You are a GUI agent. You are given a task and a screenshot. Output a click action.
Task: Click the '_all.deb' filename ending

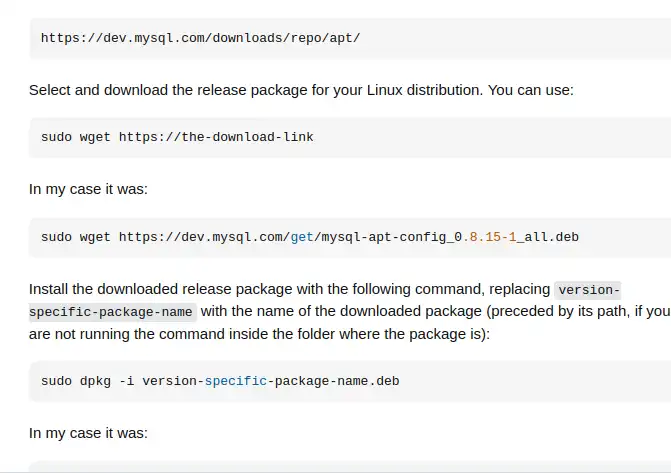[548, 237]
